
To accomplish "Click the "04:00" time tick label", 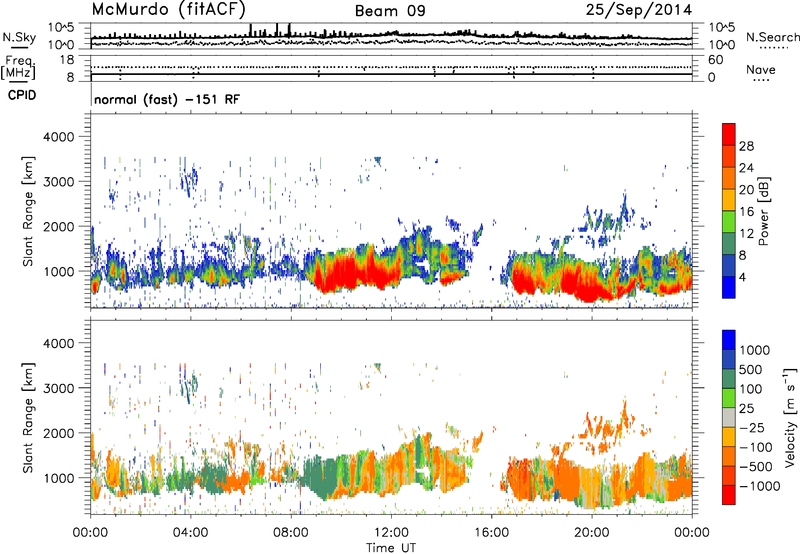I will coord(190,533).
